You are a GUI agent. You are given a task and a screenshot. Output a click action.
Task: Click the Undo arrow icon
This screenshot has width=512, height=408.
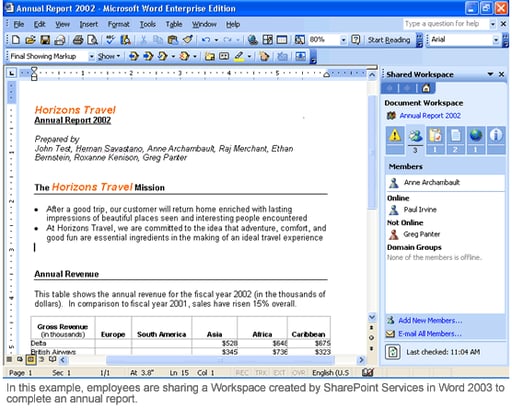[206, 40]
